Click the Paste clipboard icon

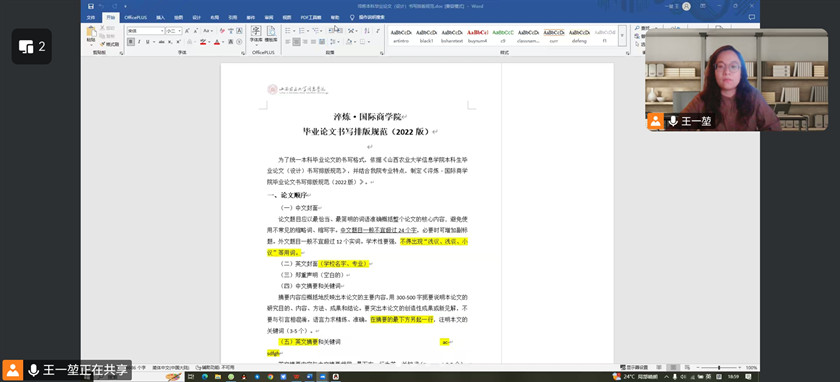pos(92,34)
